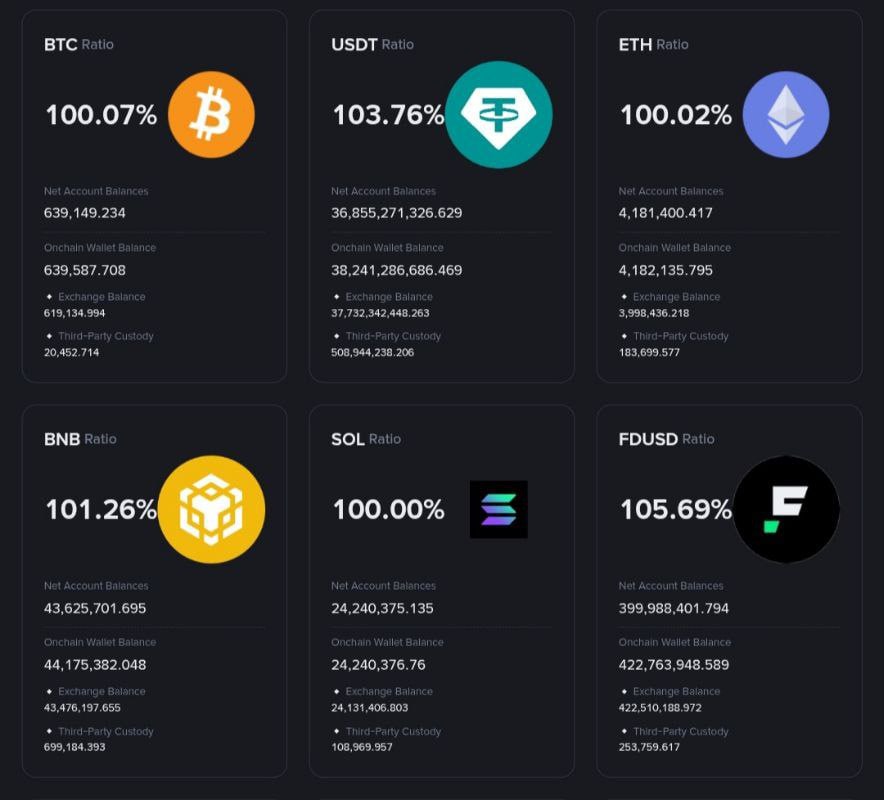Click the BNB Ratio heading
The image size is (884, 800).
(80, 439)
